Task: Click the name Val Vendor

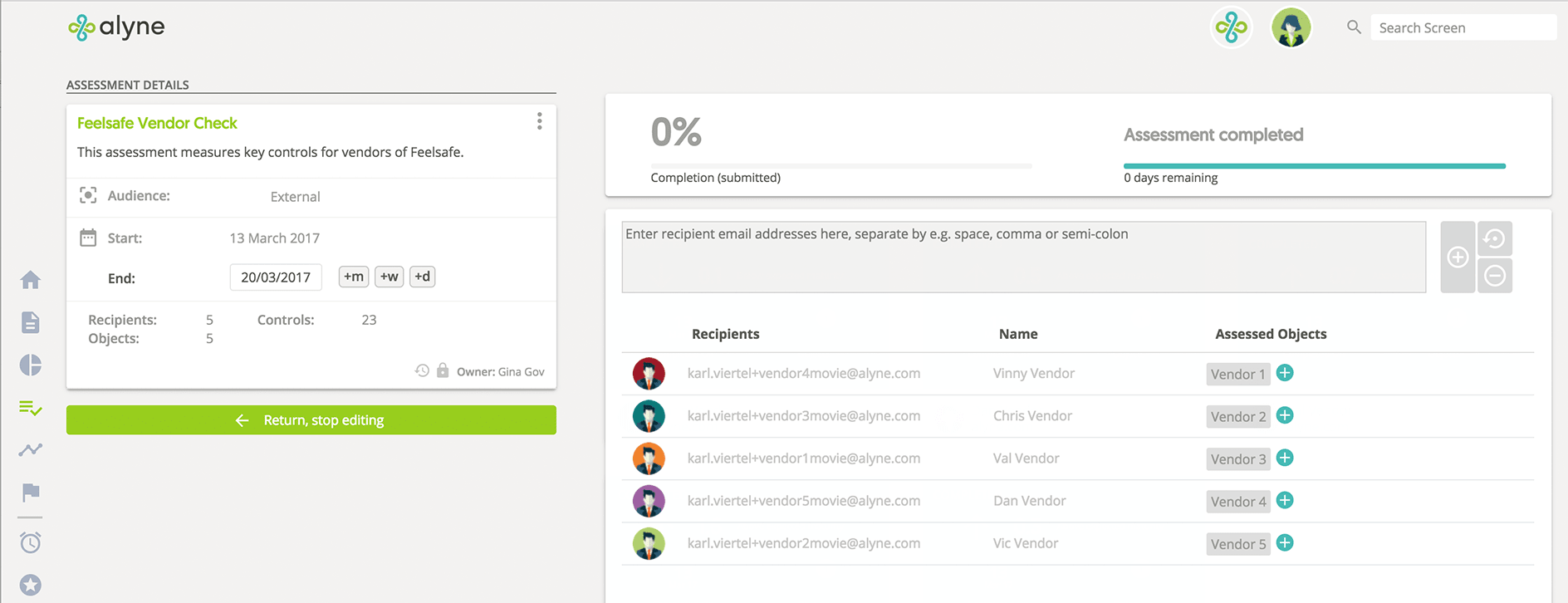Action: pos(1026,458)
